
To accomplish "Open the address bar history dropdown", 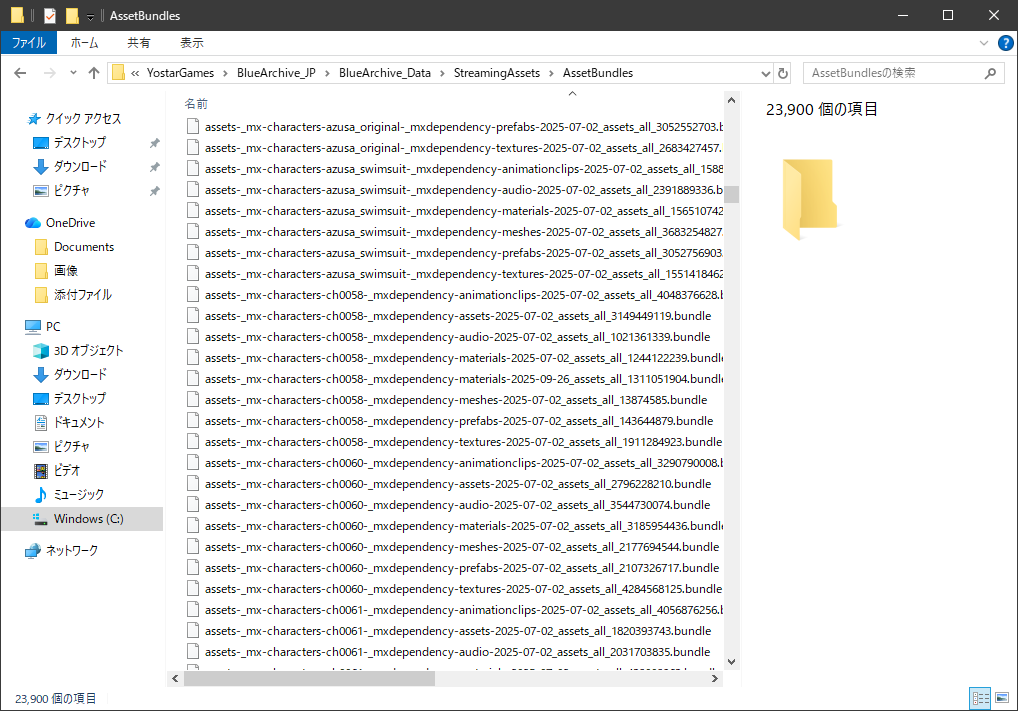I will [x=765, y=73].
